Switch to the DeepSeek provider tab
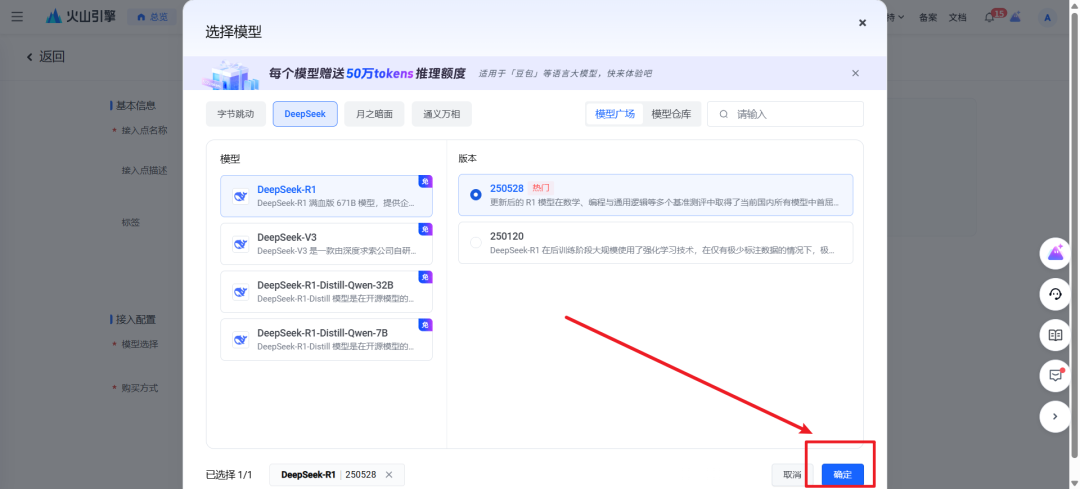The width and height of the screenshot is (1080, 489). [x=305, y=114]
